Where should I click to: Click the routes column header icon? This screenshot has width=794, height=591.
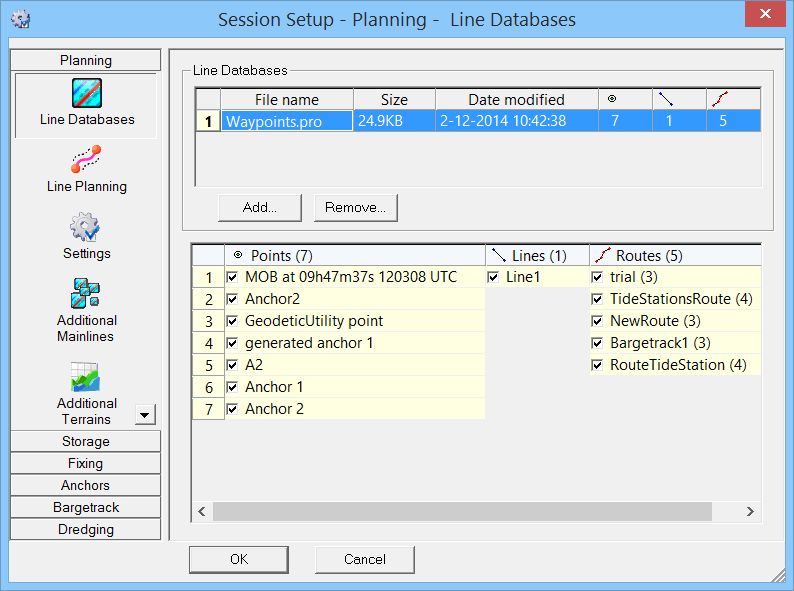click(x=719, y=99)
